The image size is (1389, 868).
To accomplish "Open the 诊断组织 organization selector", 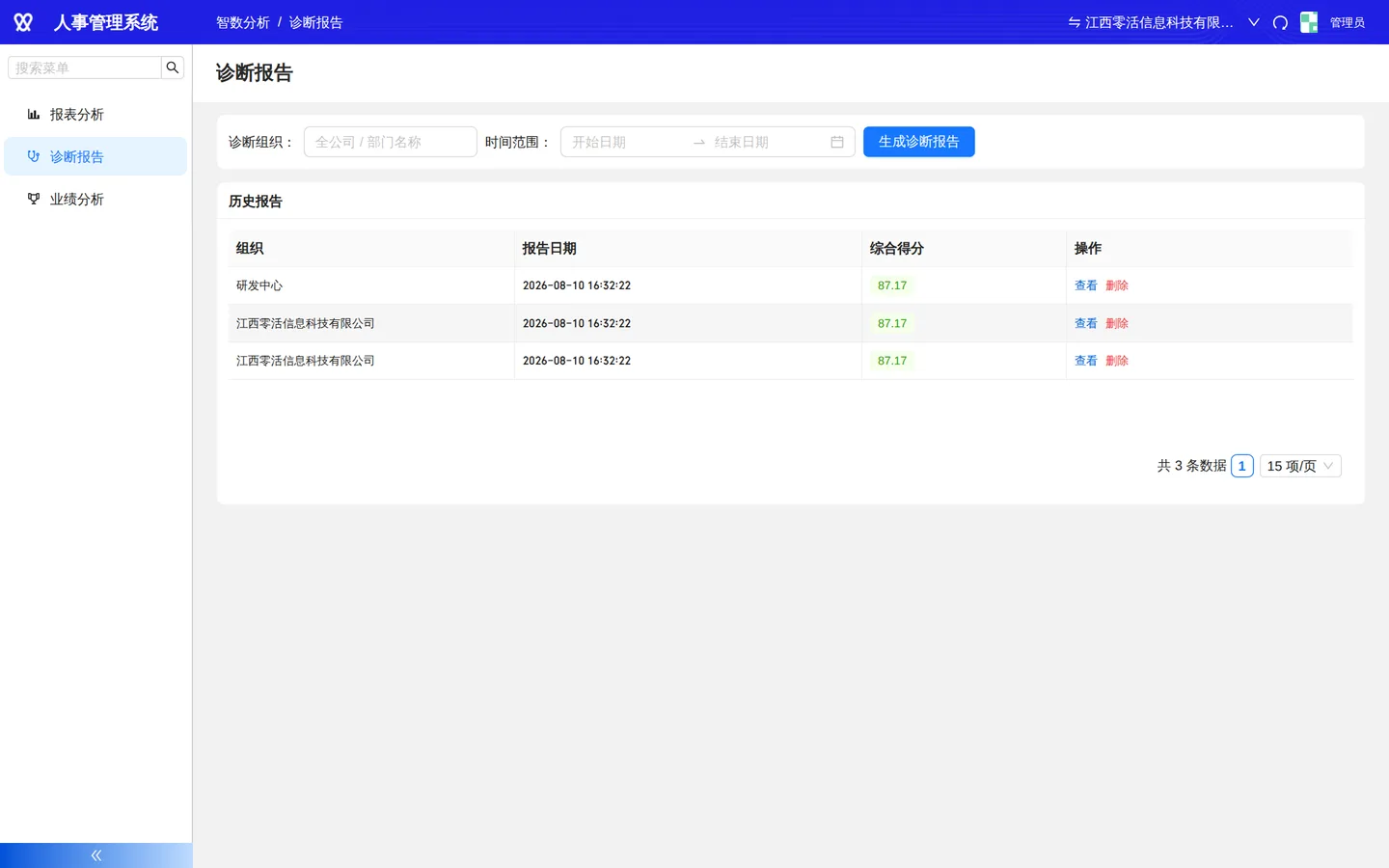I will 391,142.
